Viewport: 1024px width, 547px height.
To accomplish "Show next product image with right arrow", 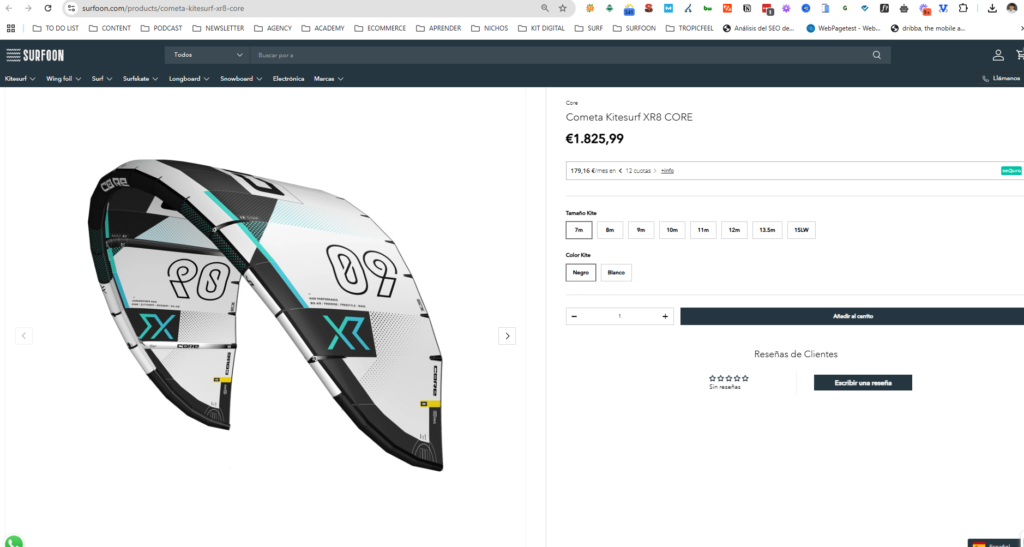I will tap(507, 336).
